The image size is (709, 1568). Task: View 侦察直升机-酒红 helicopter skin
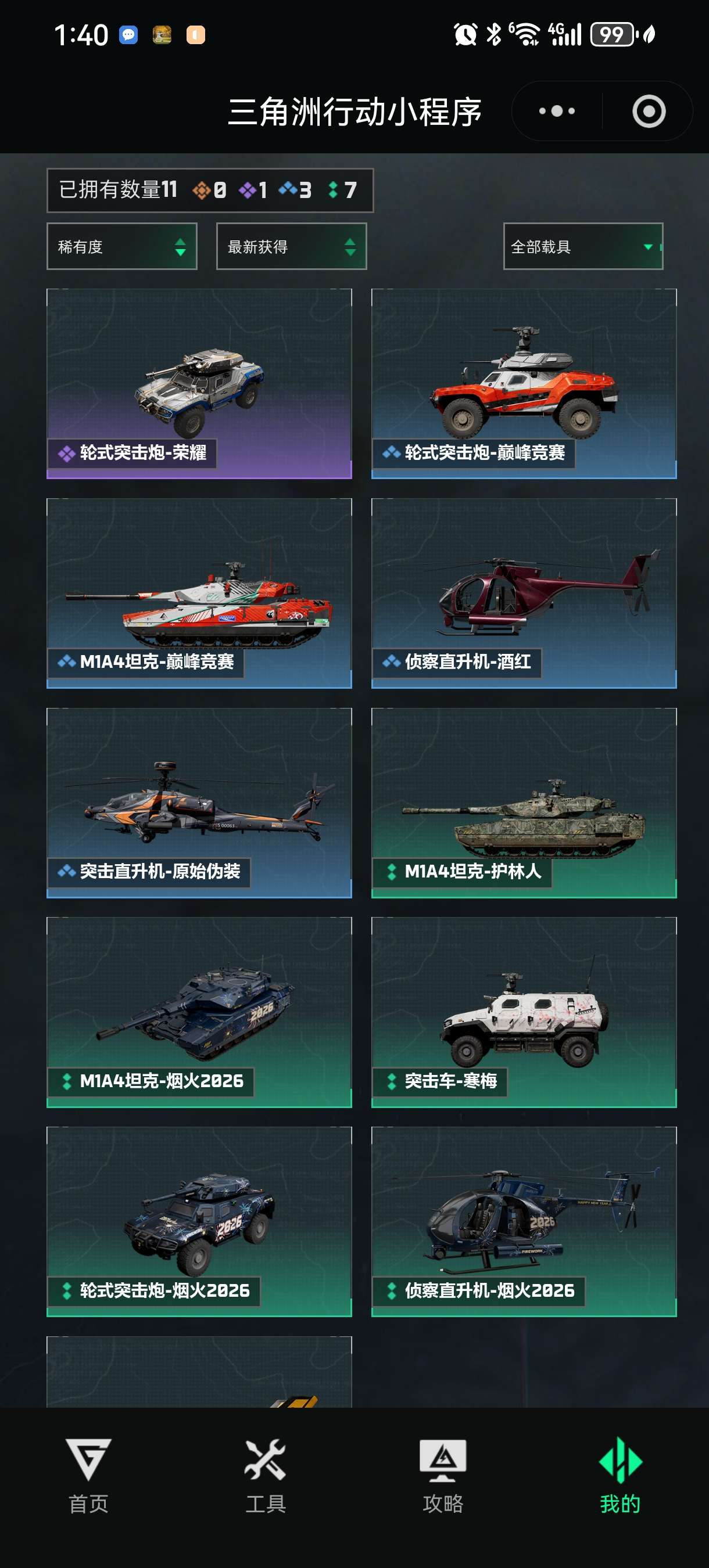pyautogui.click(x=524, y=593)
